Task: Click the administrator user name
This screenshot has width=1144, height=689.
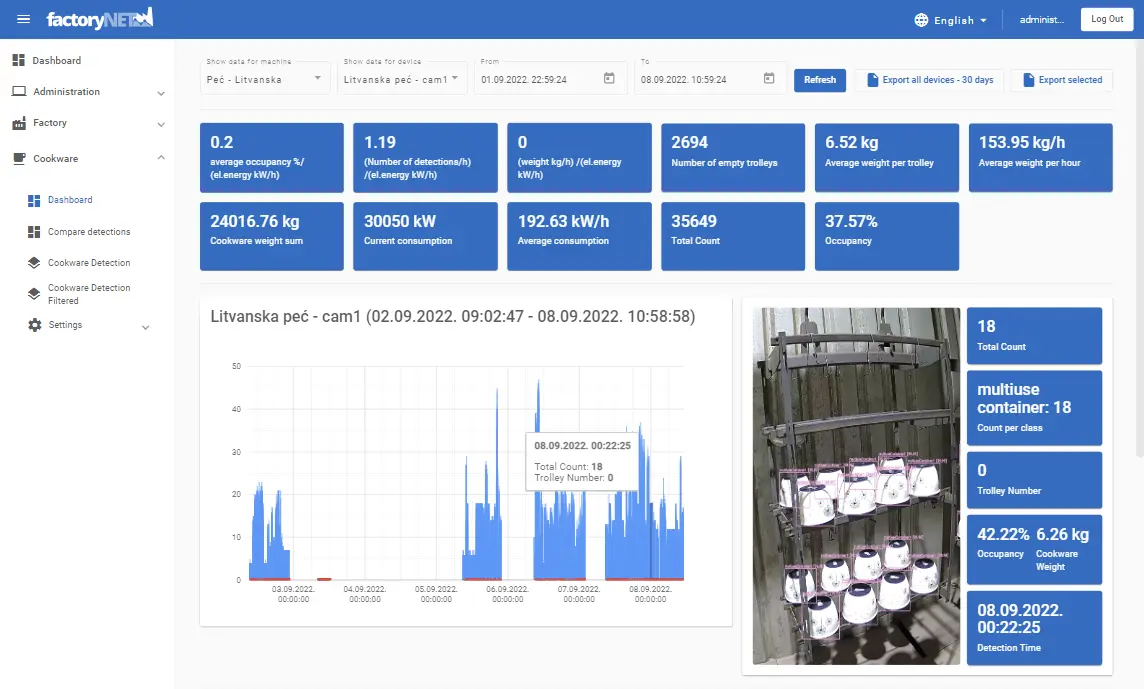Action: point(1041,20)
